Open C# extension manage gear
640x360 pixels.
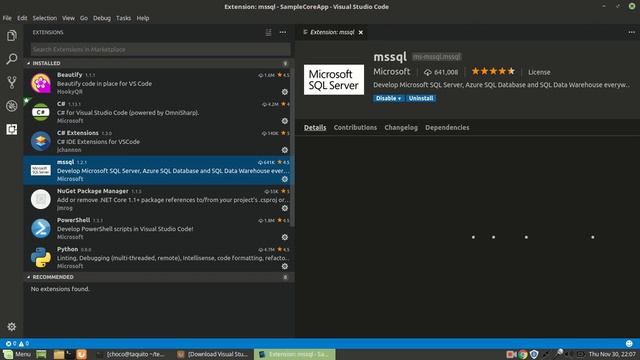285,121
